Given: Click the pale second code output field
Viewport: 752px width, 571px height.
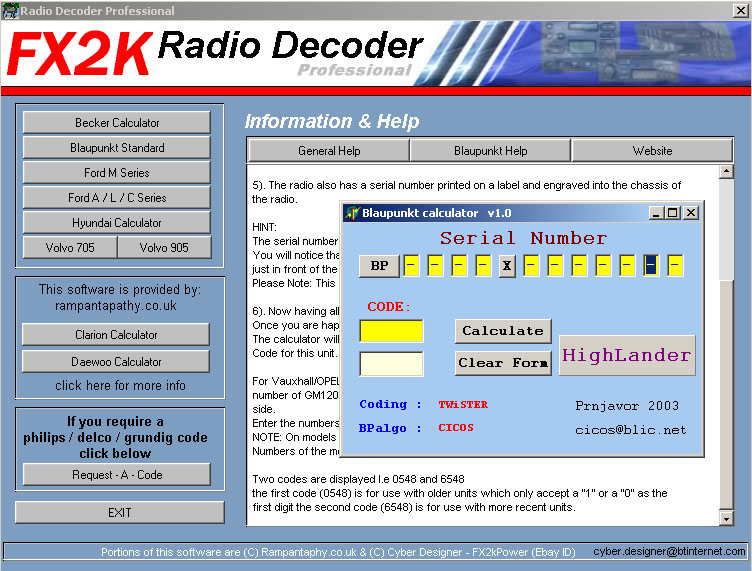Looking at the screenshot, I should coord(391,363).
